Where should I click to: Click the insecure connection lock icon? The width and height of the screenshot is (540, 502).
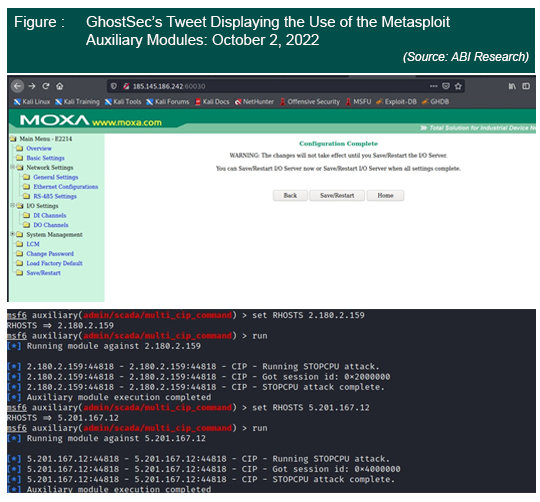point(126,86)
